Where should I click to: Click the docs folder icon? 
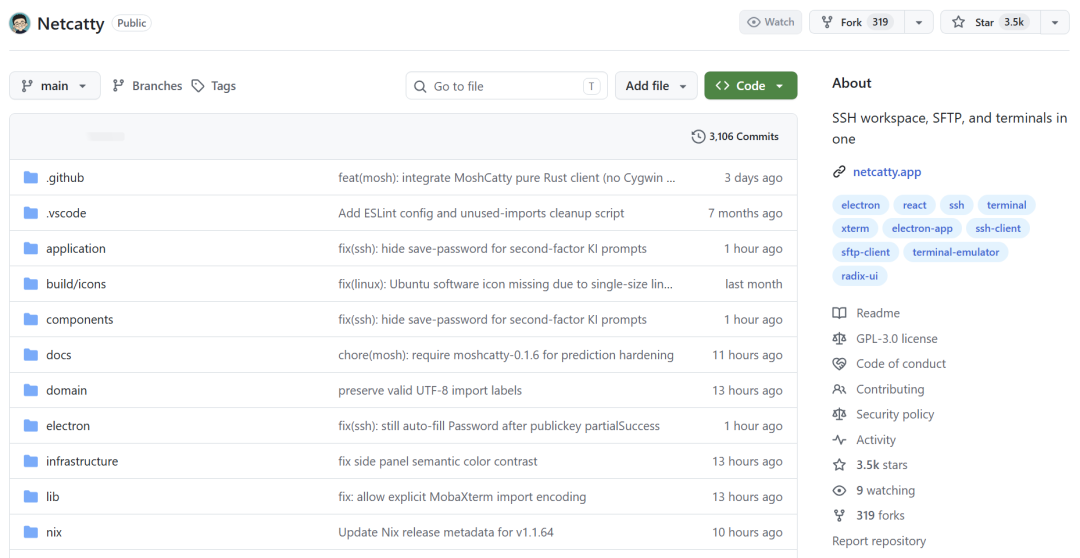pos(30,355)
